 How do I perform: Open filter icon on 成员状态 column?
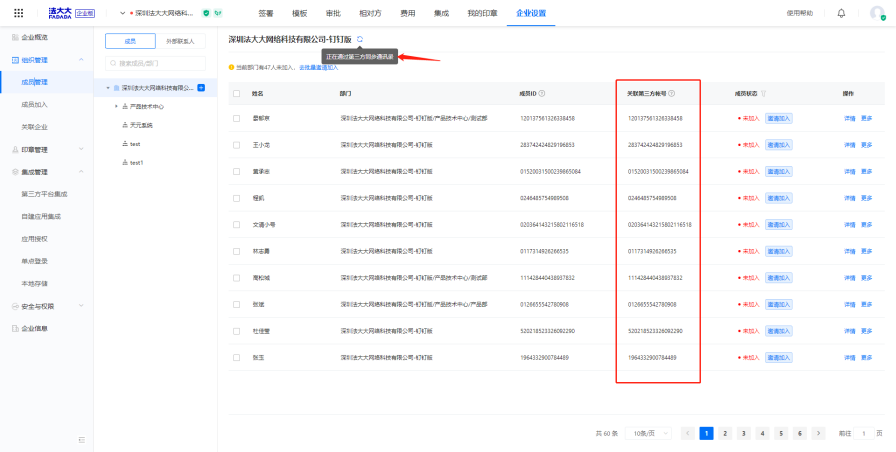coord(764,93)
